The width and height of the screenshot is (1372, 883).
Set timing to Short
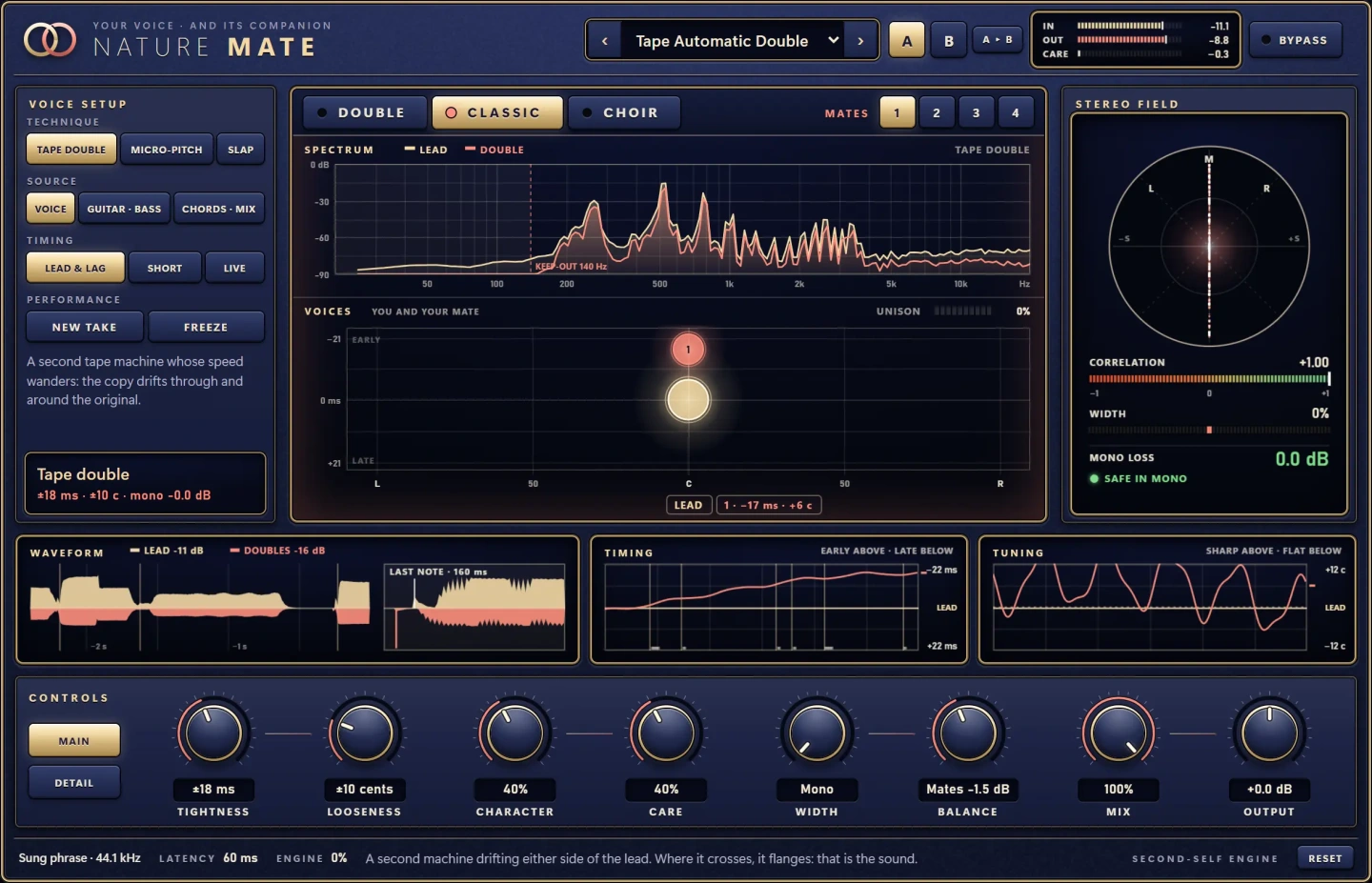[165, 268]
